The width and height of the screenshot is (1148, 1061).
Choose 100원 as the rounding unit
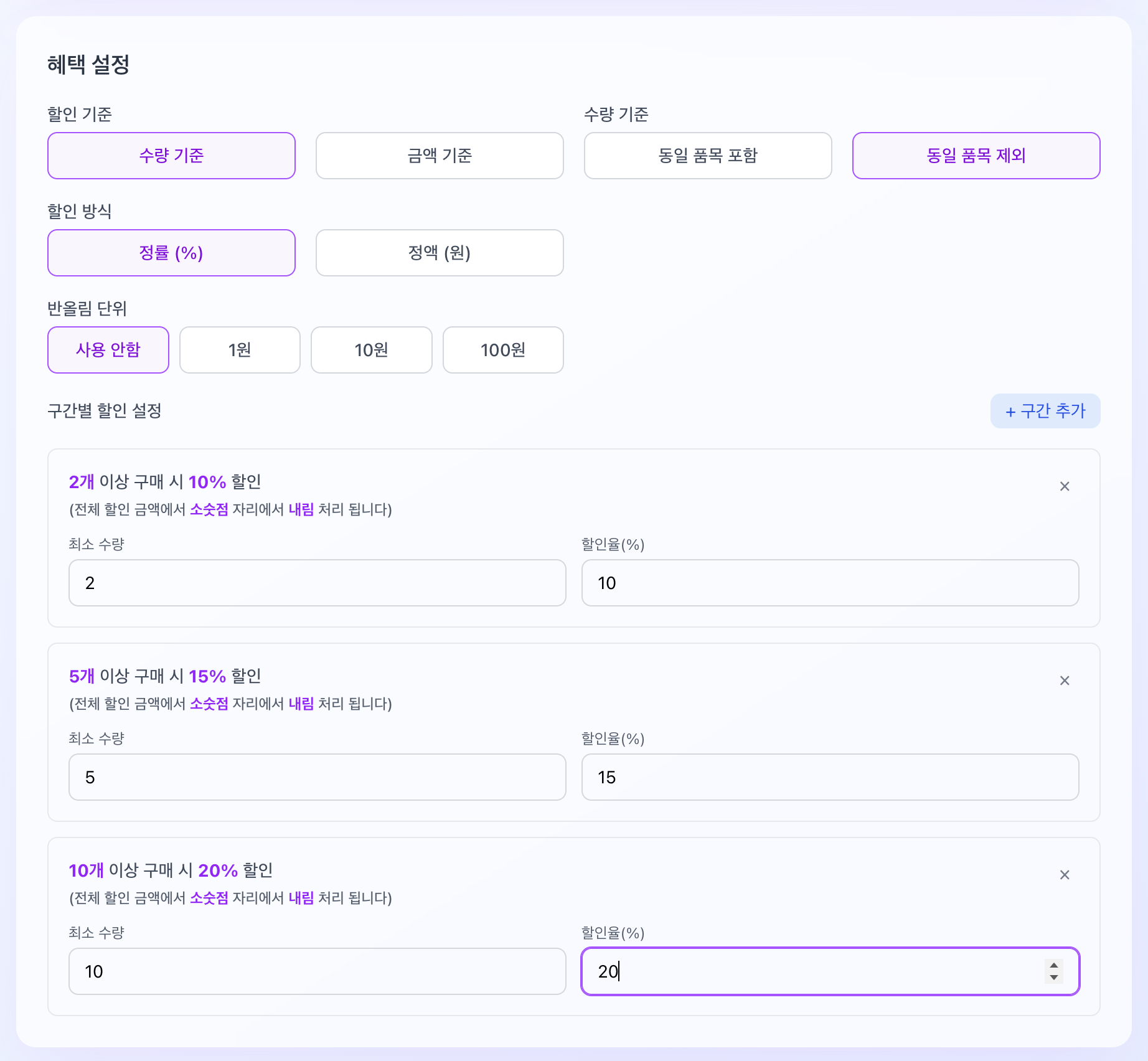(502, 350)
